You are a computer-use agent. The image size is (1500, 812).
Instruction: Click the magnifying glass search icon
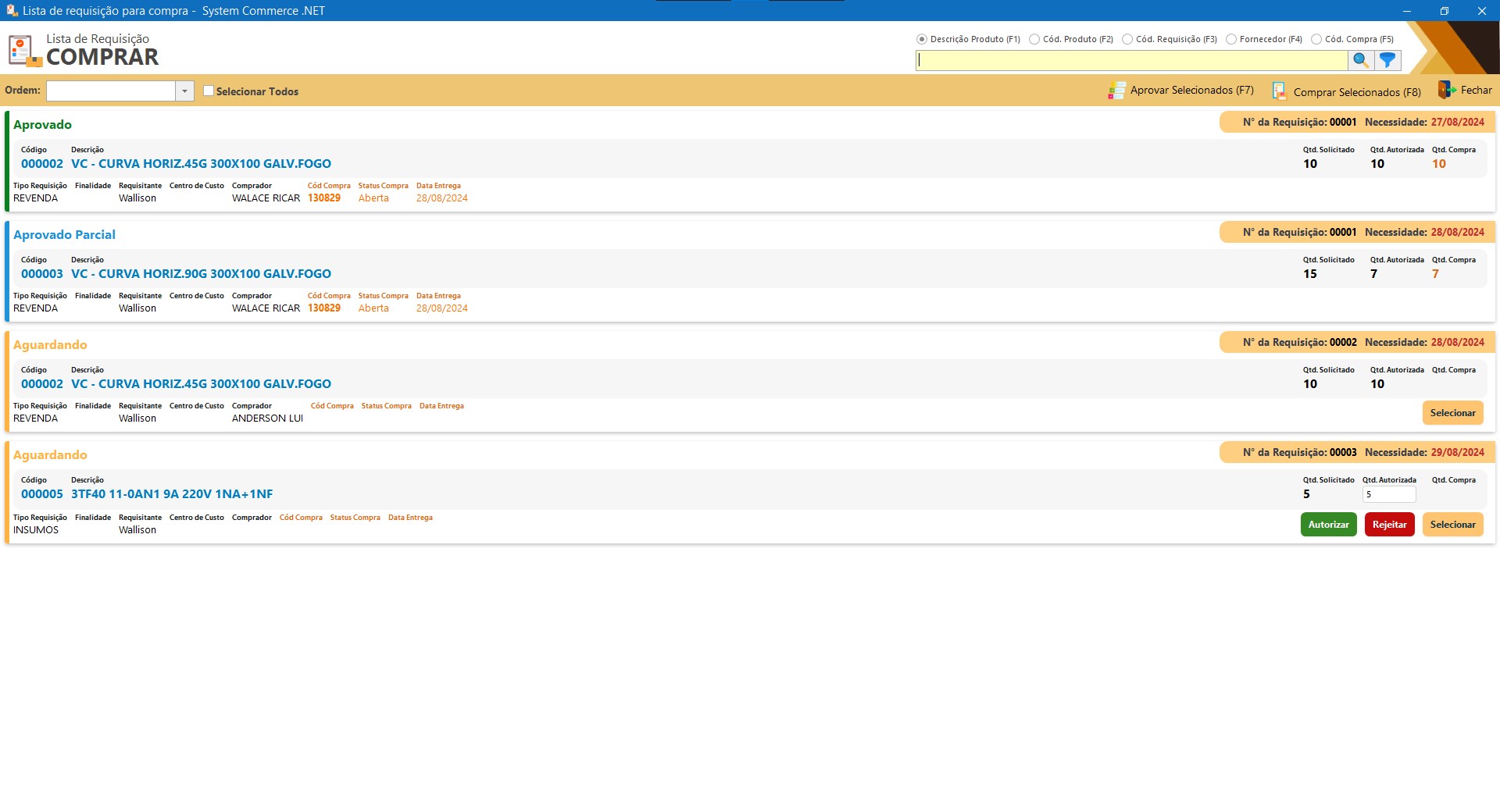[x=1360, y=60]
